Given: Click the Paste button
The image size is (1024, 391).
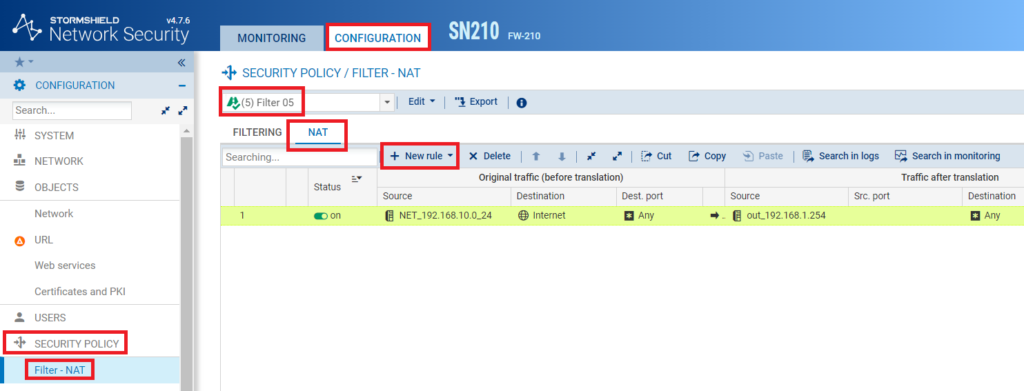Looking at the screenshot, I should click(763, 156).
